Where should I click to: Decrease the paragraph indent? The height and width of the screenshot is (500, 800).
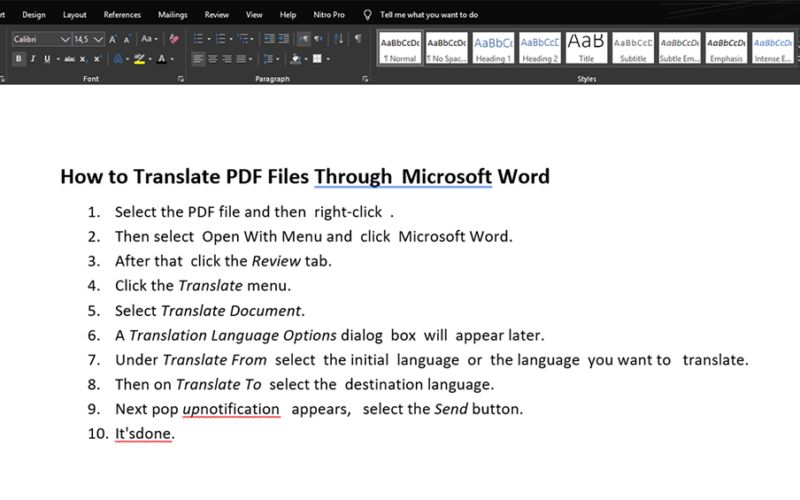pos(269,39)
